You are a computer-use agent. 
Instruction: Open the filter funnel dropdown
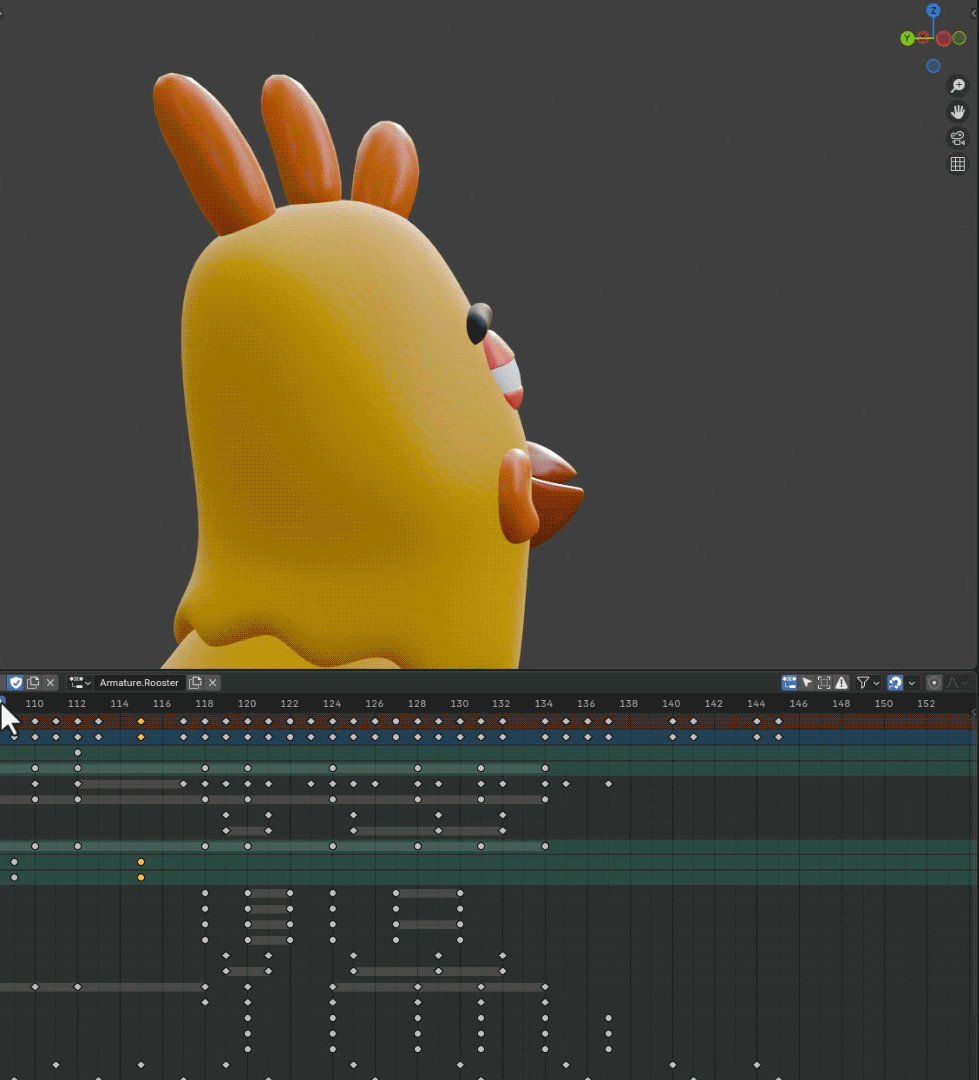tap(867, 683)
